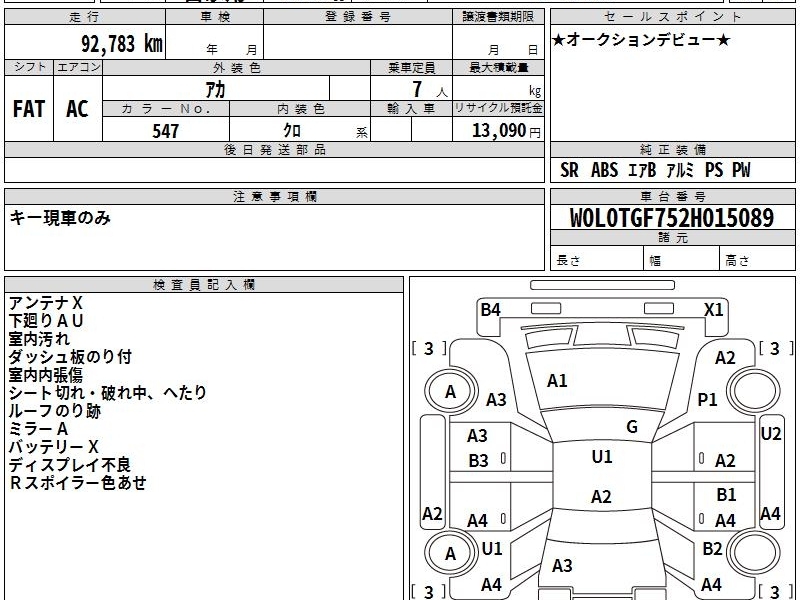Select the 乗車定員 header

411,67
